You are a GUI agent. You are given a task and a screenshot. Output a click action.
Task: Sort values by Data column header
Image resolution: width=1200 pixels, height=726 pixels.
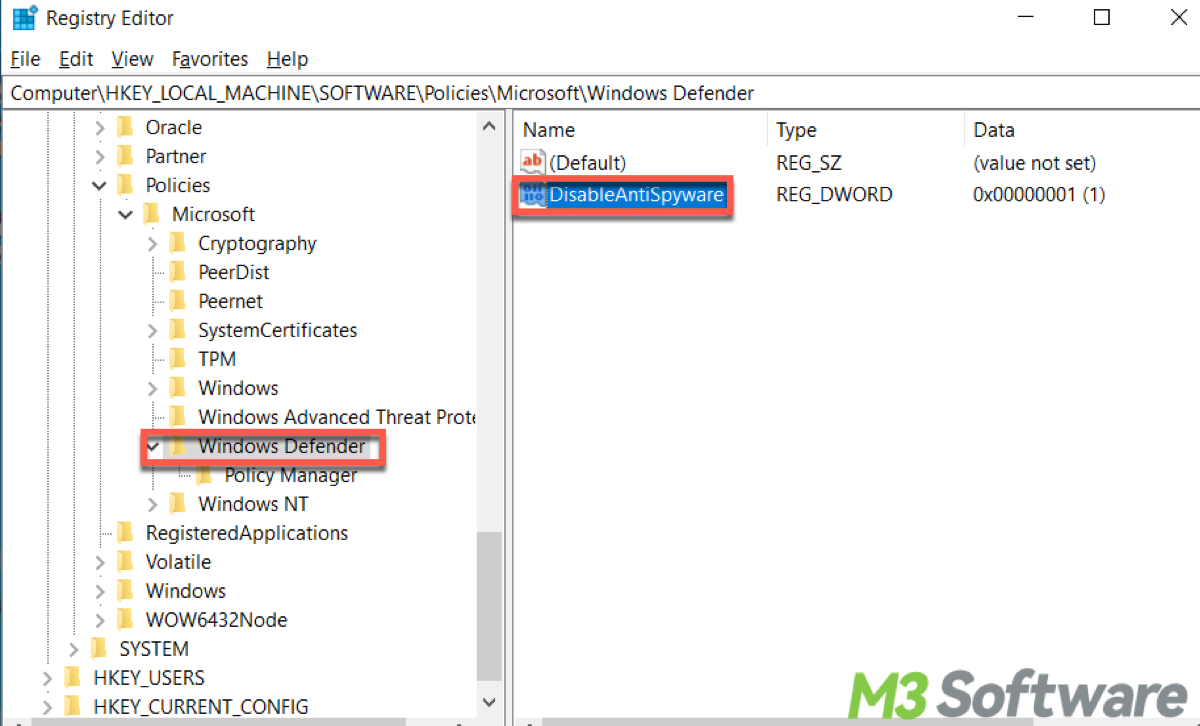pos(1082,130)
